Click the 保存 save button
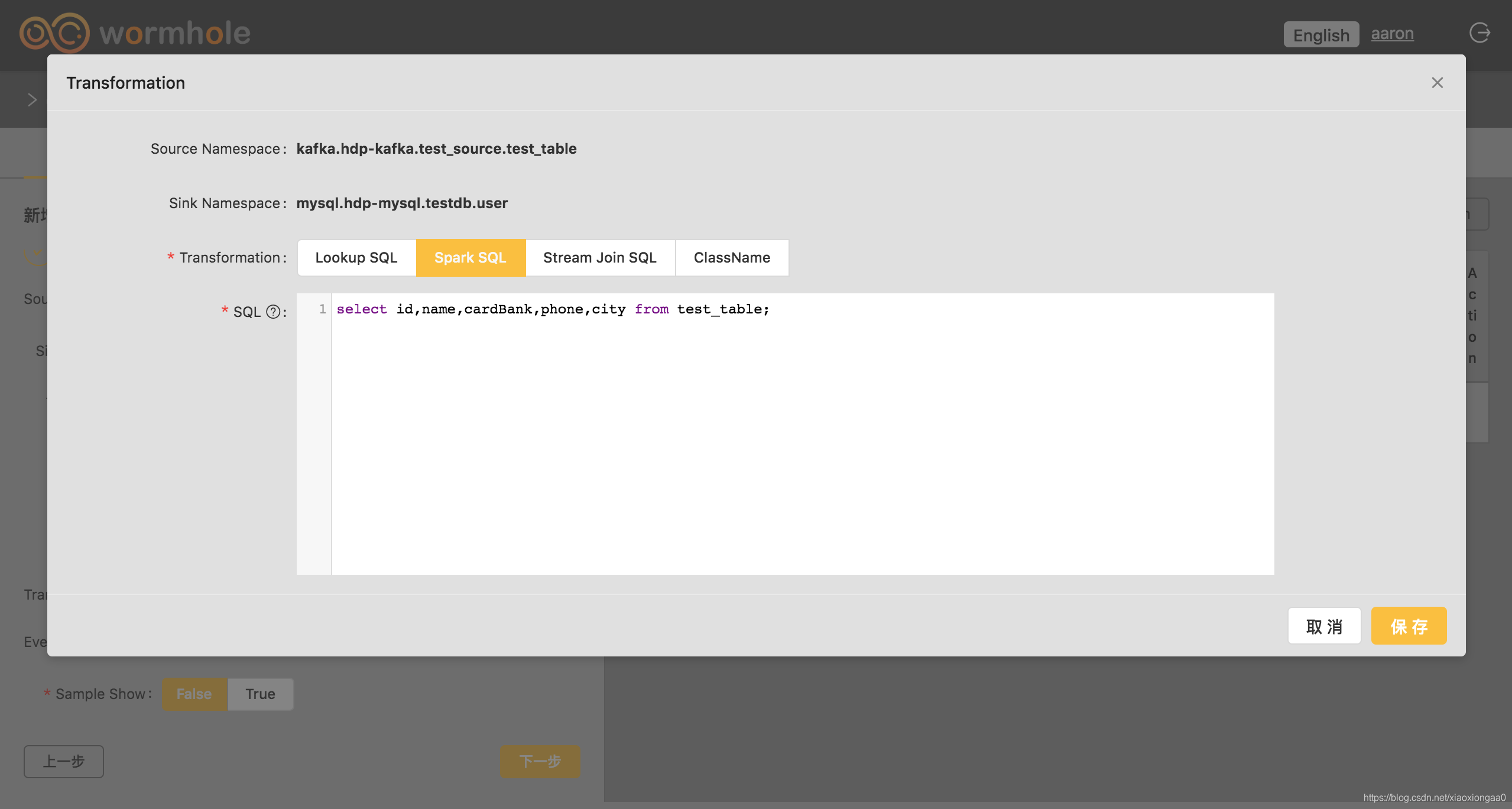 (1409, 626)
